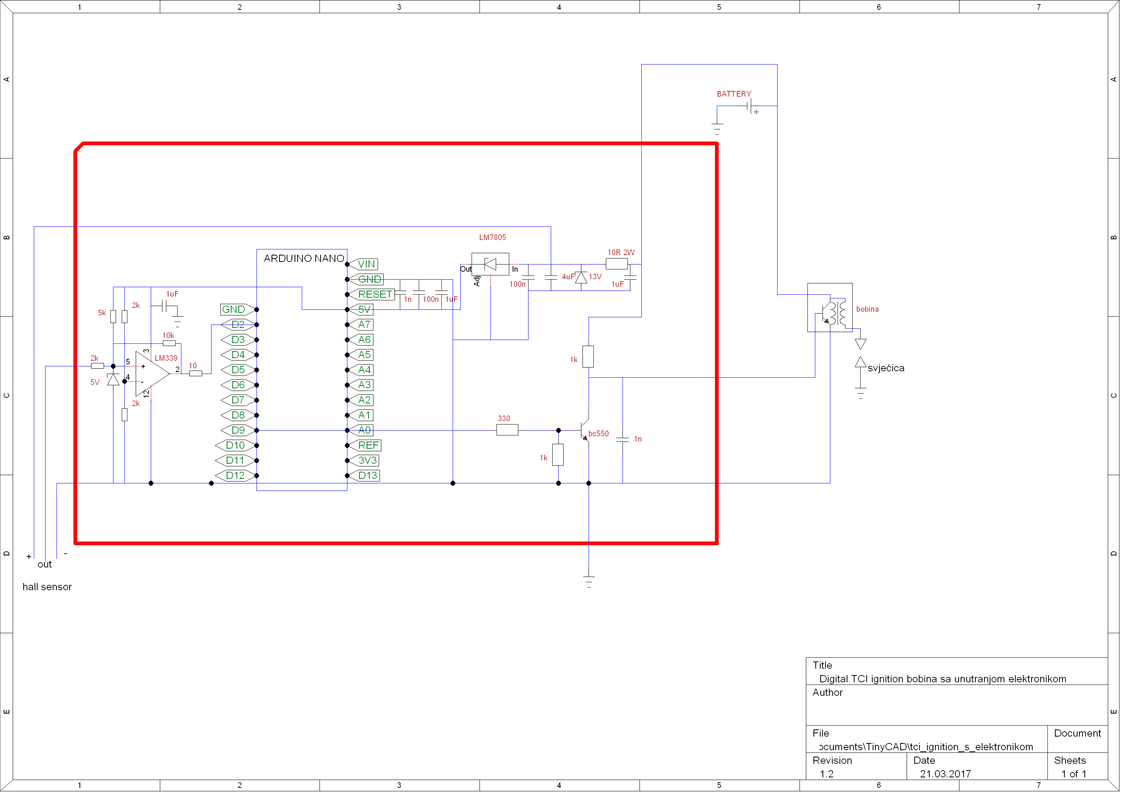Select the Arduino D13 pin
This screenshot has width=1128, height=800.
364,476
